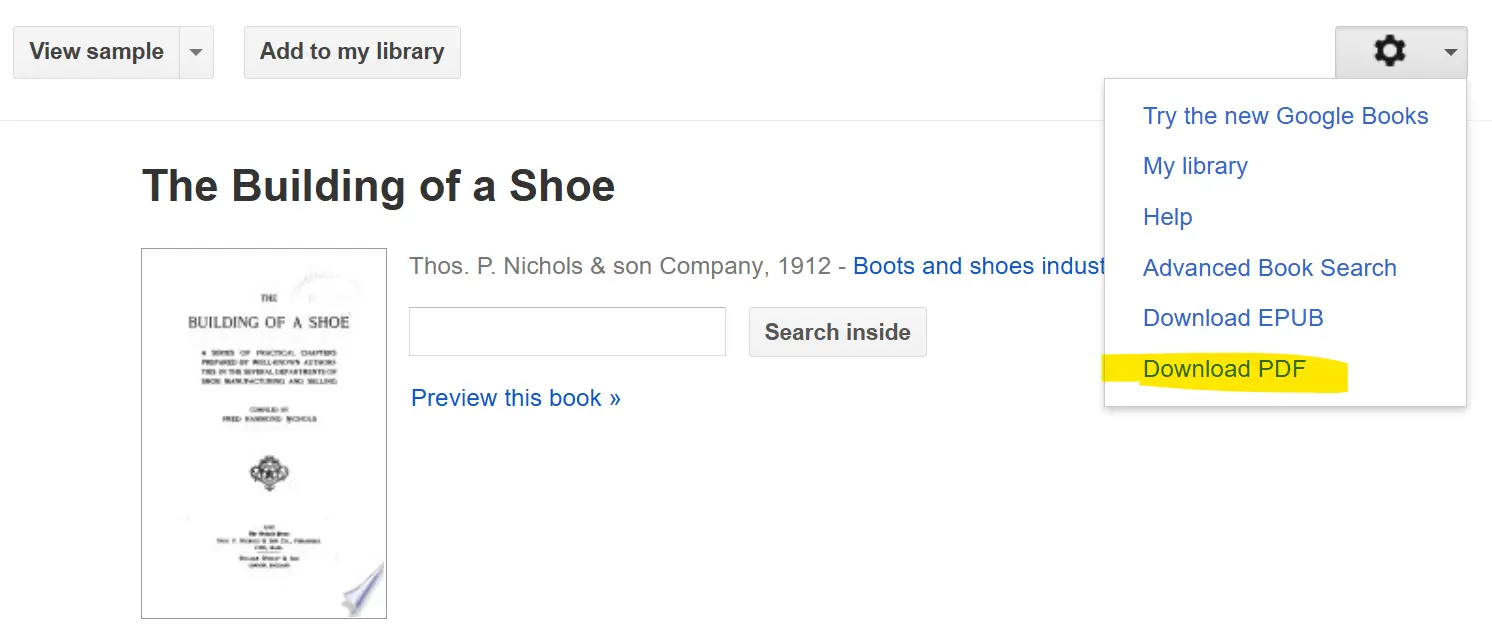
Task: Expand the View sample dropdown arrow
Action: tap(196, 52)
